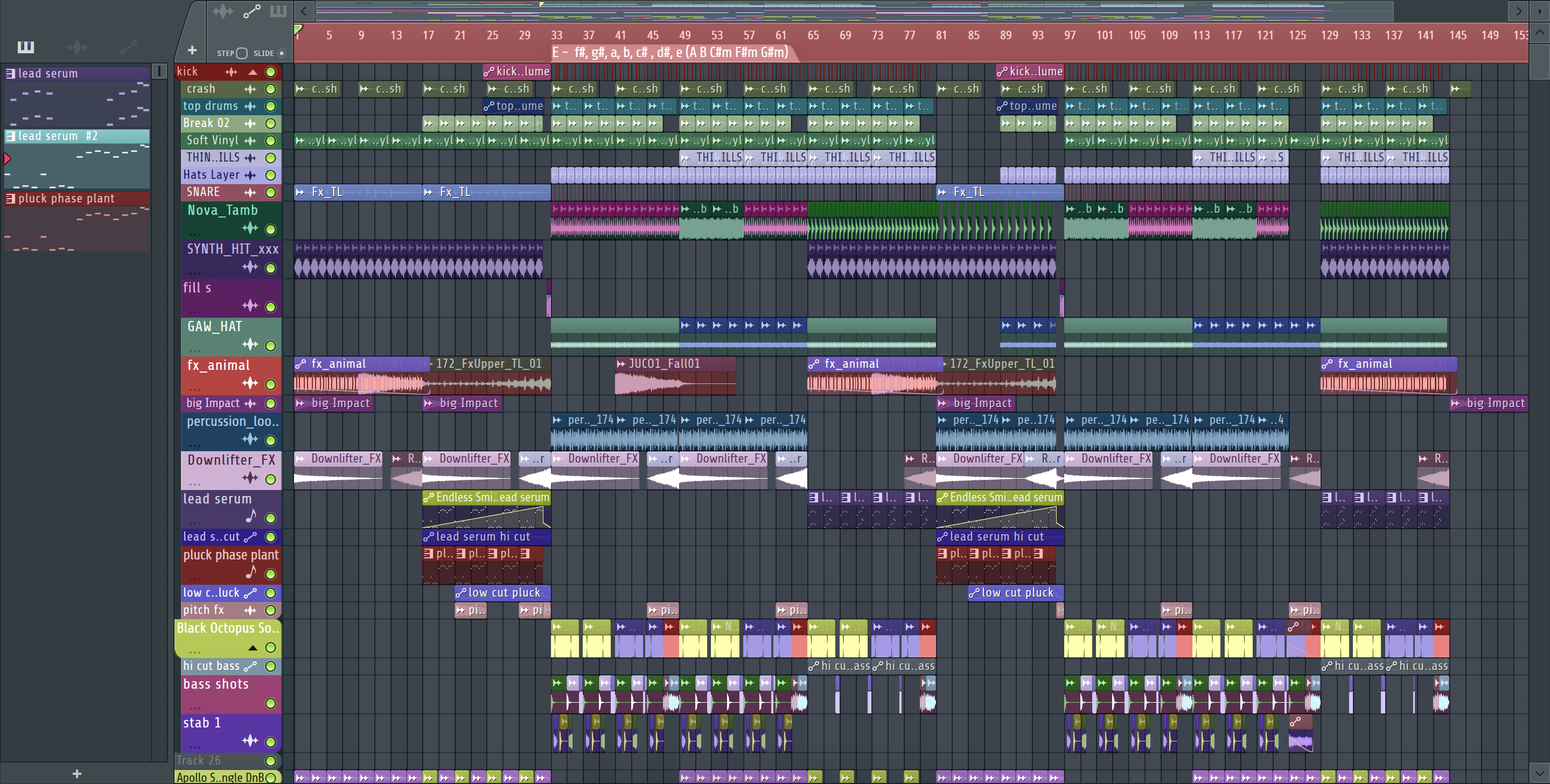Select the audio clip filter in the picker panel
Viewport: 1550px width, 784px height.
[77, 47]
